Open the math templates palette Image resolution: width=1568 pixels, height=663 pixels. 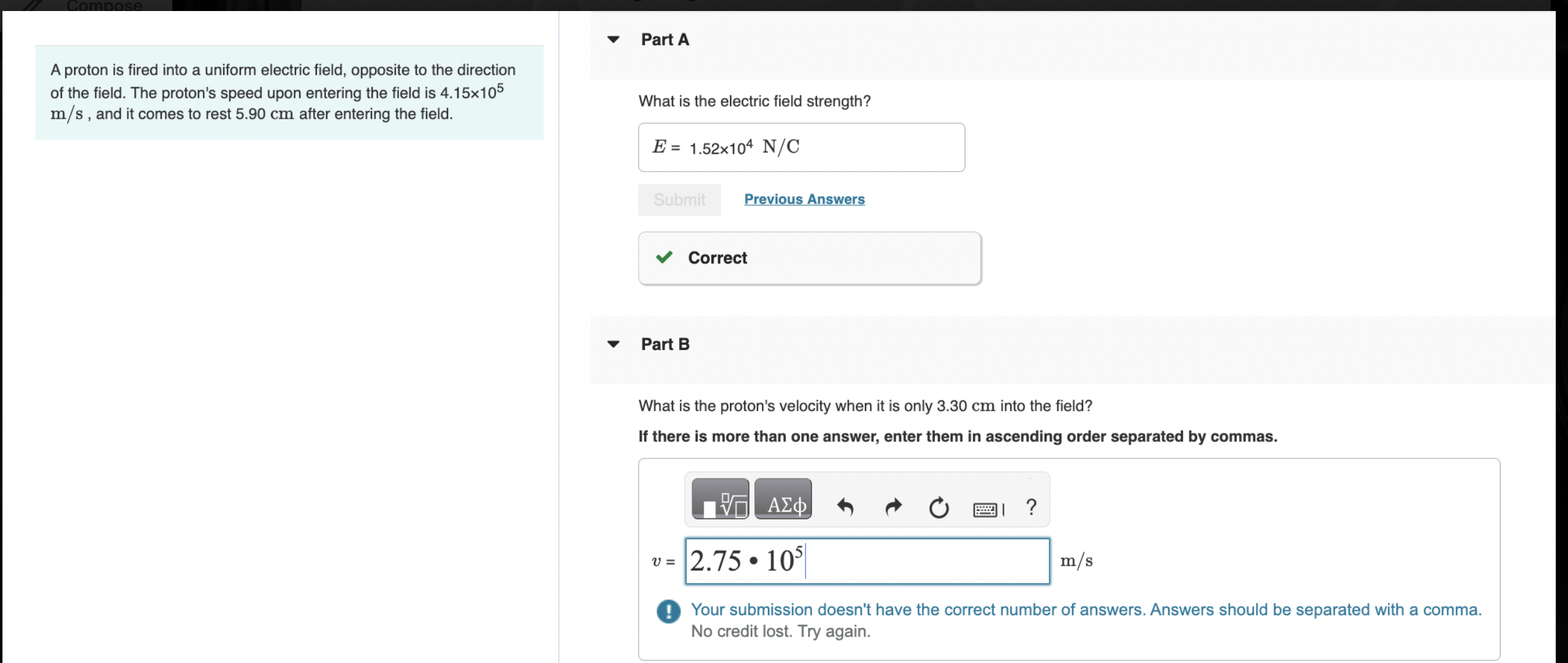720,499
